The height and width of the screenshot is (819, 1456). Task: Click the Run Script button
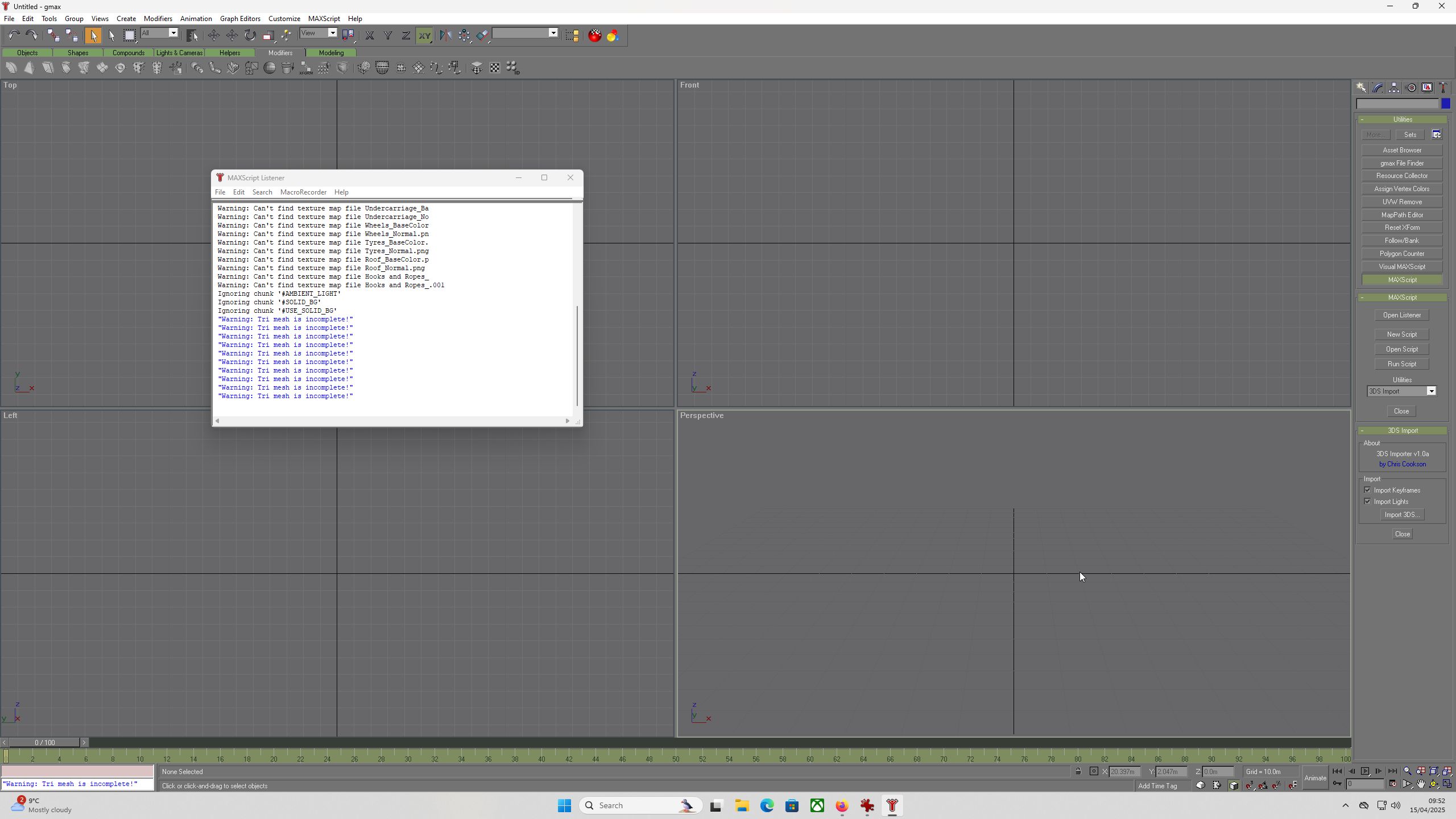click(x=1402, y=364)
